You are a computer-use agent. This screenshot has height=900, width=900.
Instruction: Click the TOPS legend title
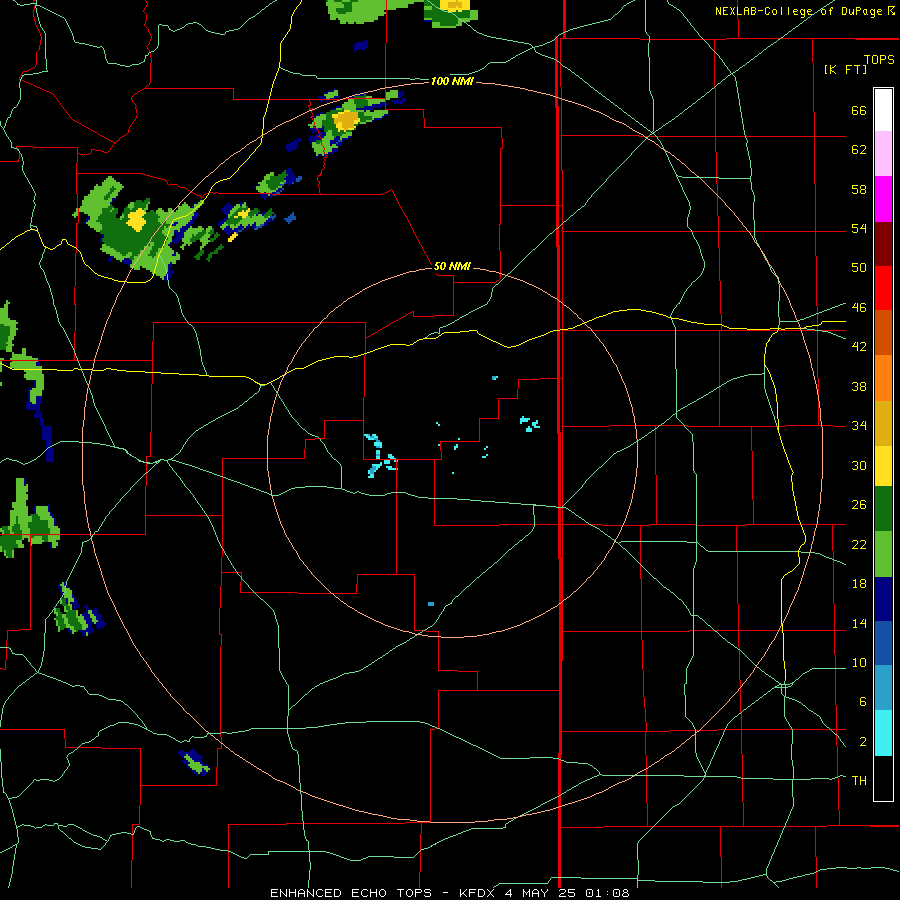pos(879,60)
